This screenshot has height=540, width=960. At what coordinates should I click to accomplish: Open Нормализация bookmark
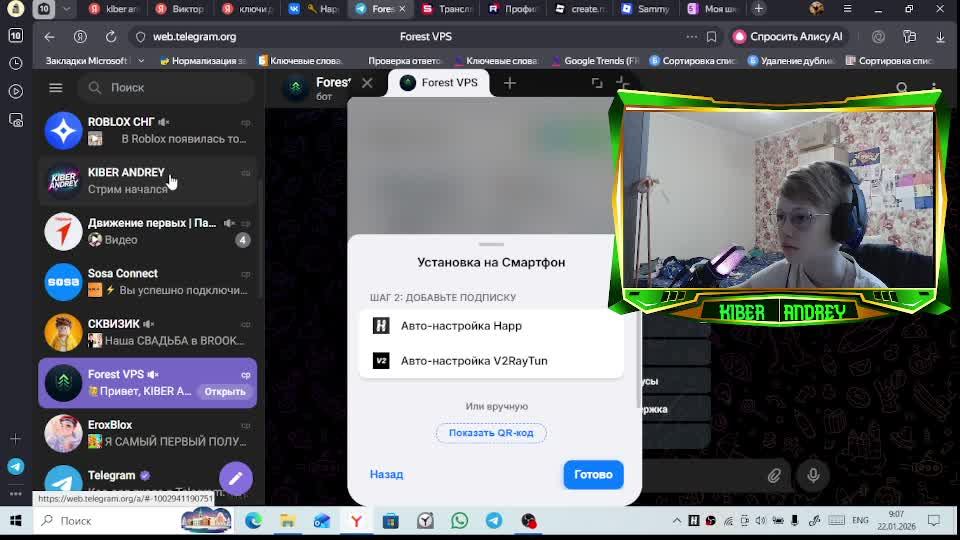tap(203, 61)
